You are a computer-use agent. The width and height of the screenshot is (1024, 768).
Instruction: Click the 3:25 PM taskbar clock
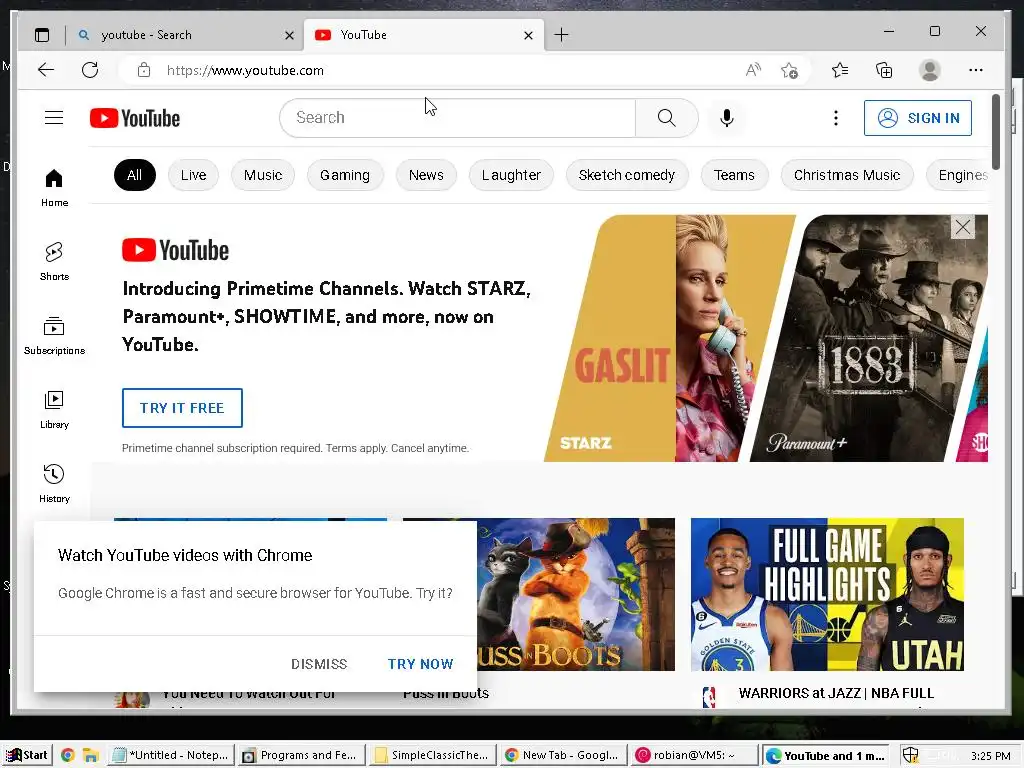click(x=991, y=756)
